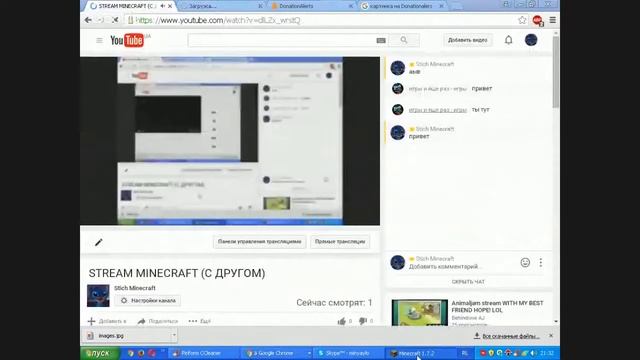Screen dimensions: 640x360
Task: Switch to Skype taskbar window
Action: 348,353
